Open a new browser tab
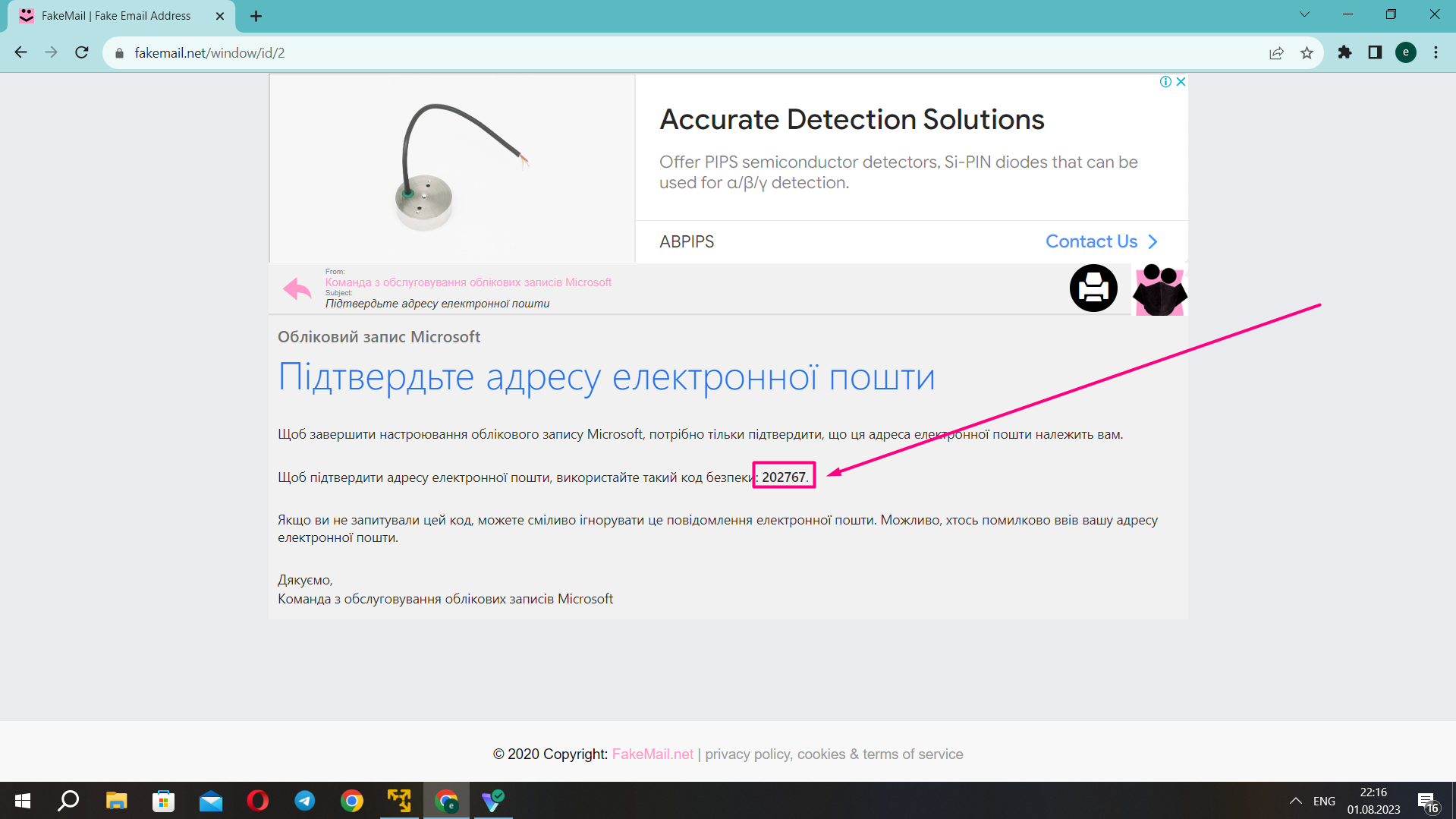This screenshot has height=819, width=1456. pyautogui.click(x=256, y=16)
